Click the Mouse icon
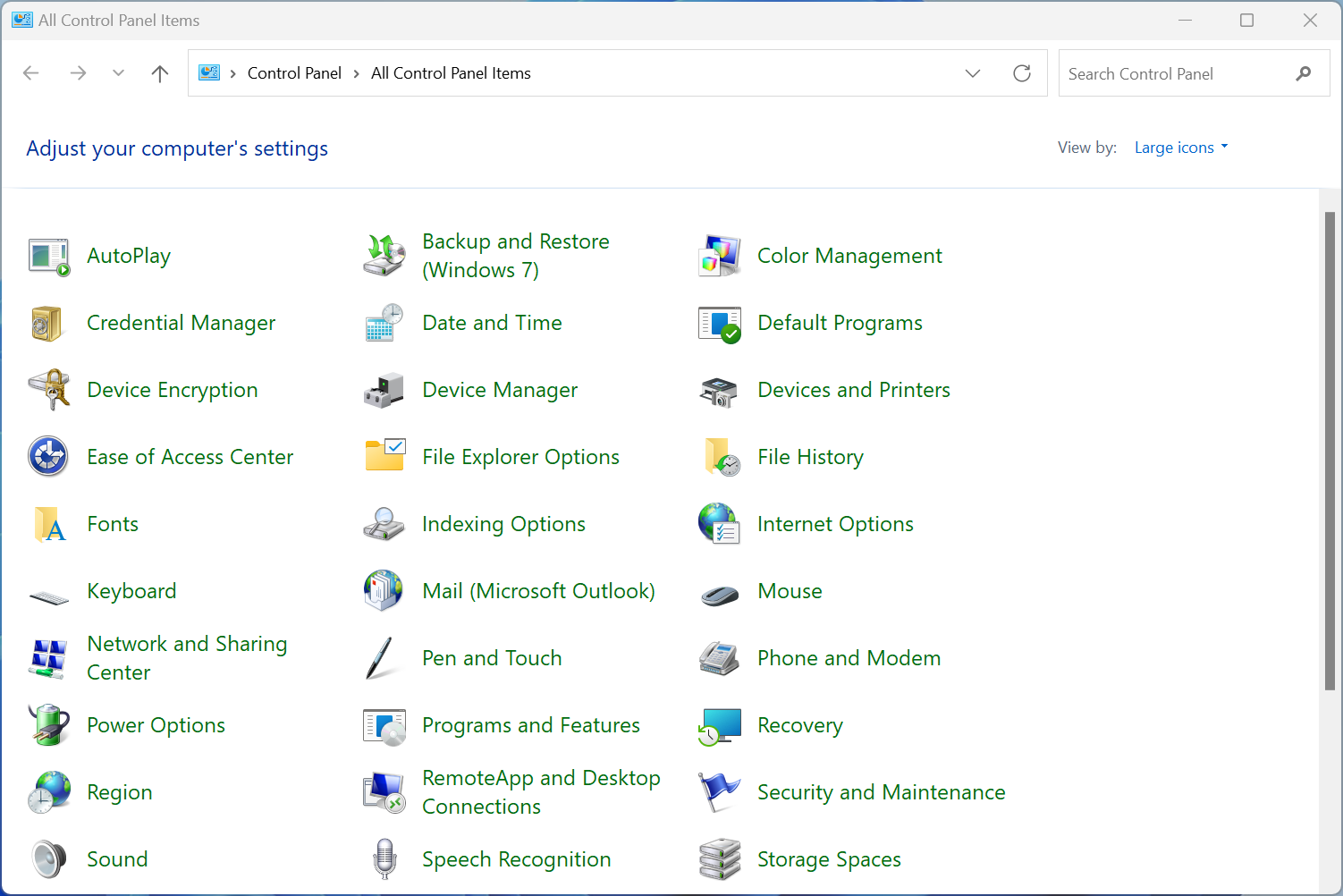This screenshot has width=1343, height=896. [x=720, y=596]
